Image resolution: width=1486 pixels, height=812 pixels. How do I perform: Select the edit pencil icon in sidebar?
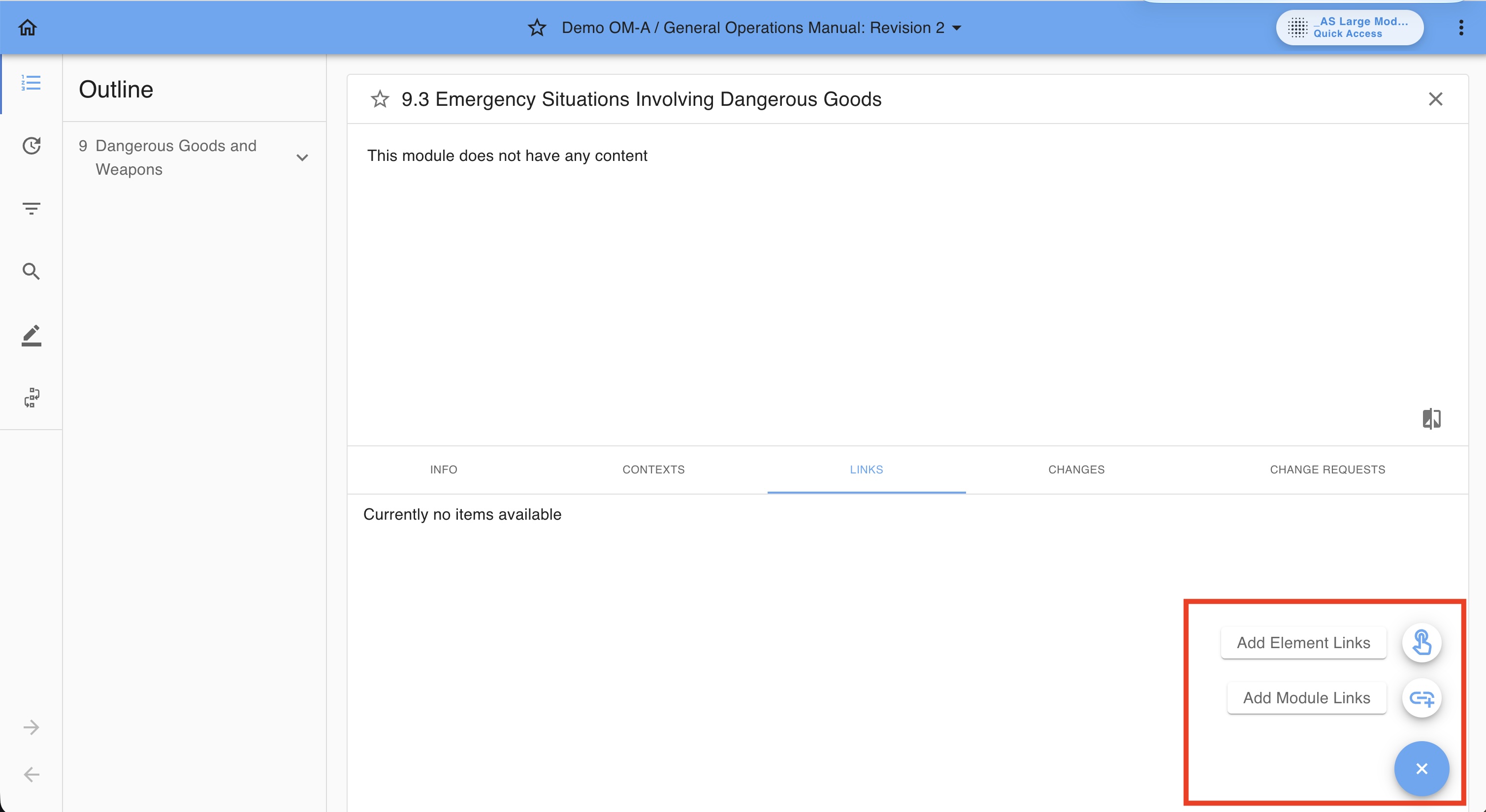coord(31,335)
